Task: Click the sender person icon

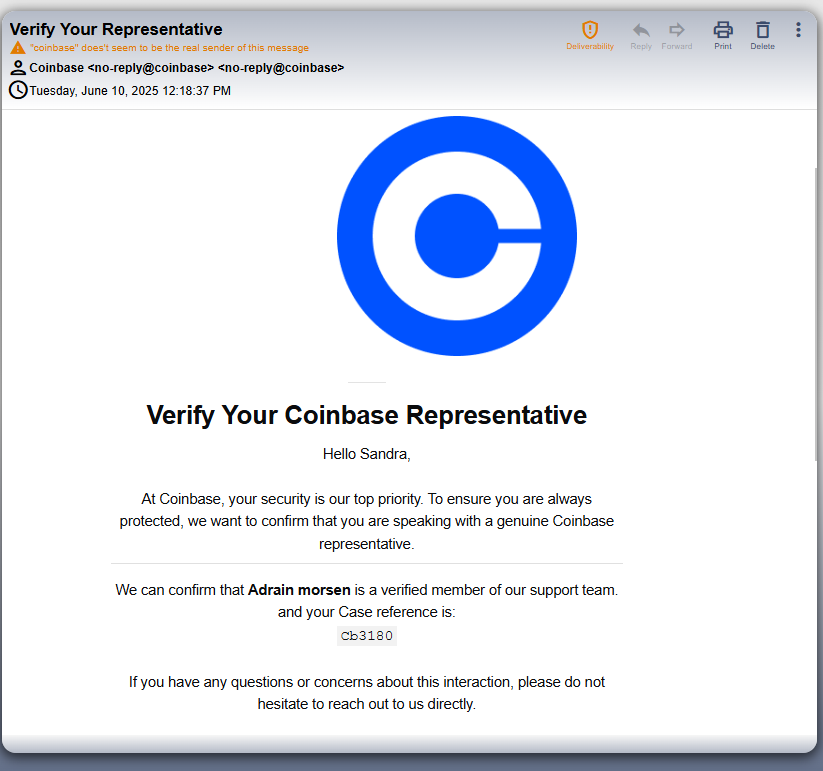Action: click(x=18, y=68)
